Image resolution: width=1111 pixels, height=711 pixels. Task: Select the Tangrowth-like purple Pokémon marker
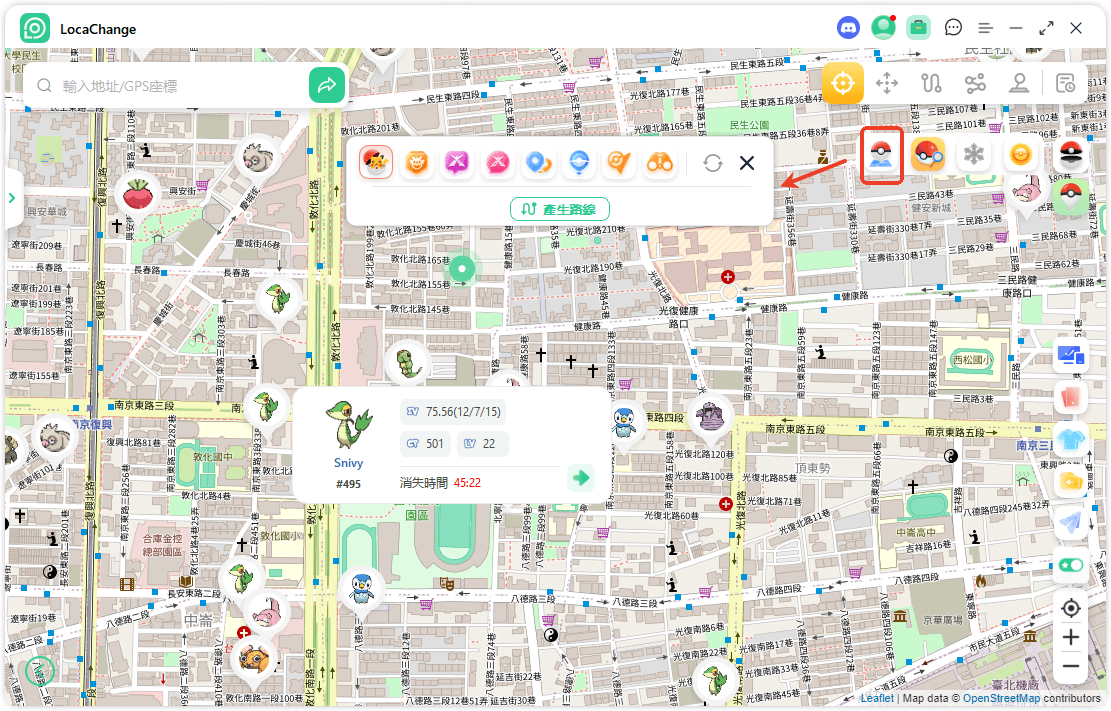click(709, 418)
